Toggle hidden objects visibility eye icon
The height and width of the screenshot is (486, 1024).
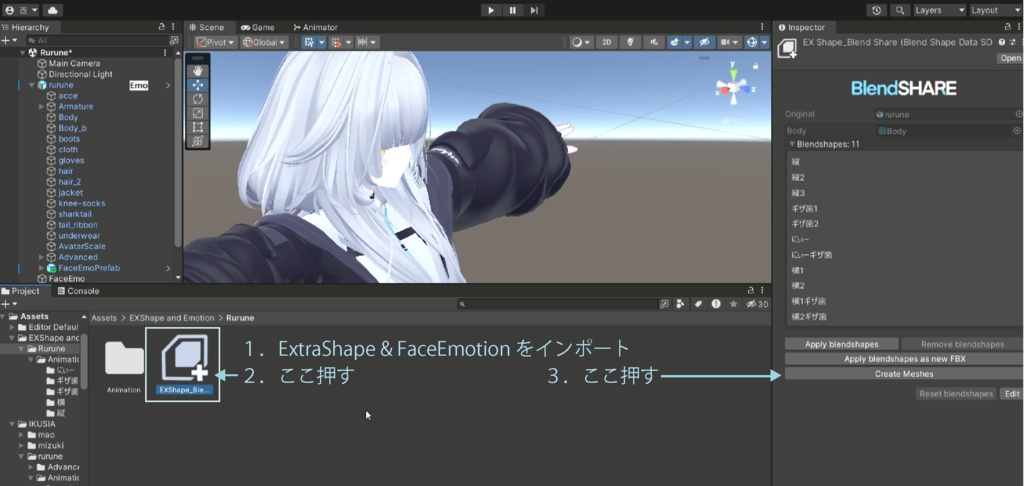pos(704,42)
